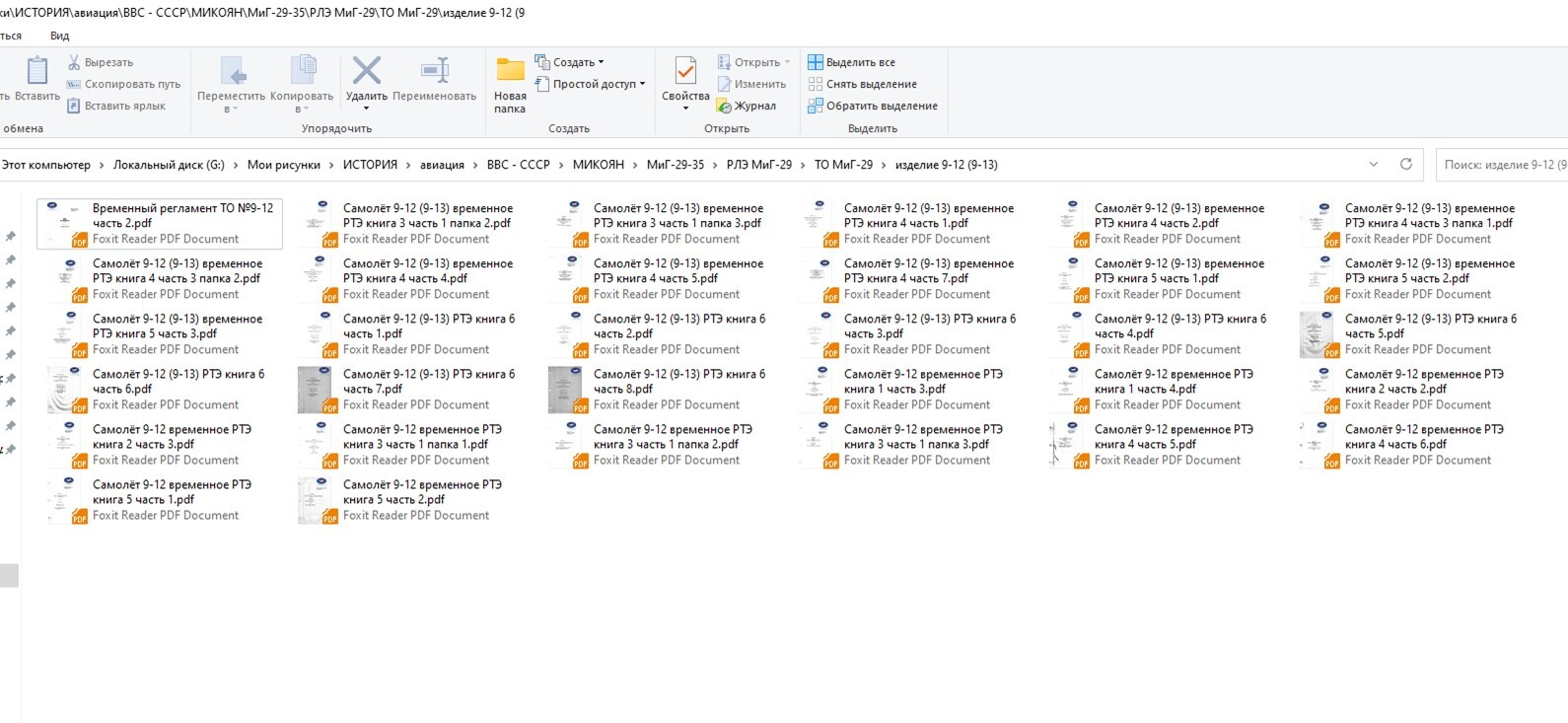The image size is (1568, 723).
Task: Click thumbnail of РТЭ книга 6 часть 8.pdf
Action: click(x=566, y=390)
